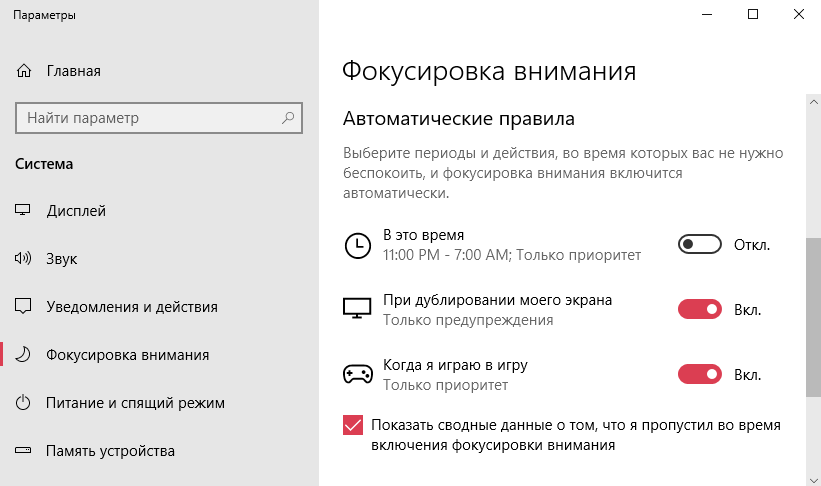This screenshot has width=821, height=486.
Task: Open the 'Дисплей' settings page
Action: pos(76,211)
